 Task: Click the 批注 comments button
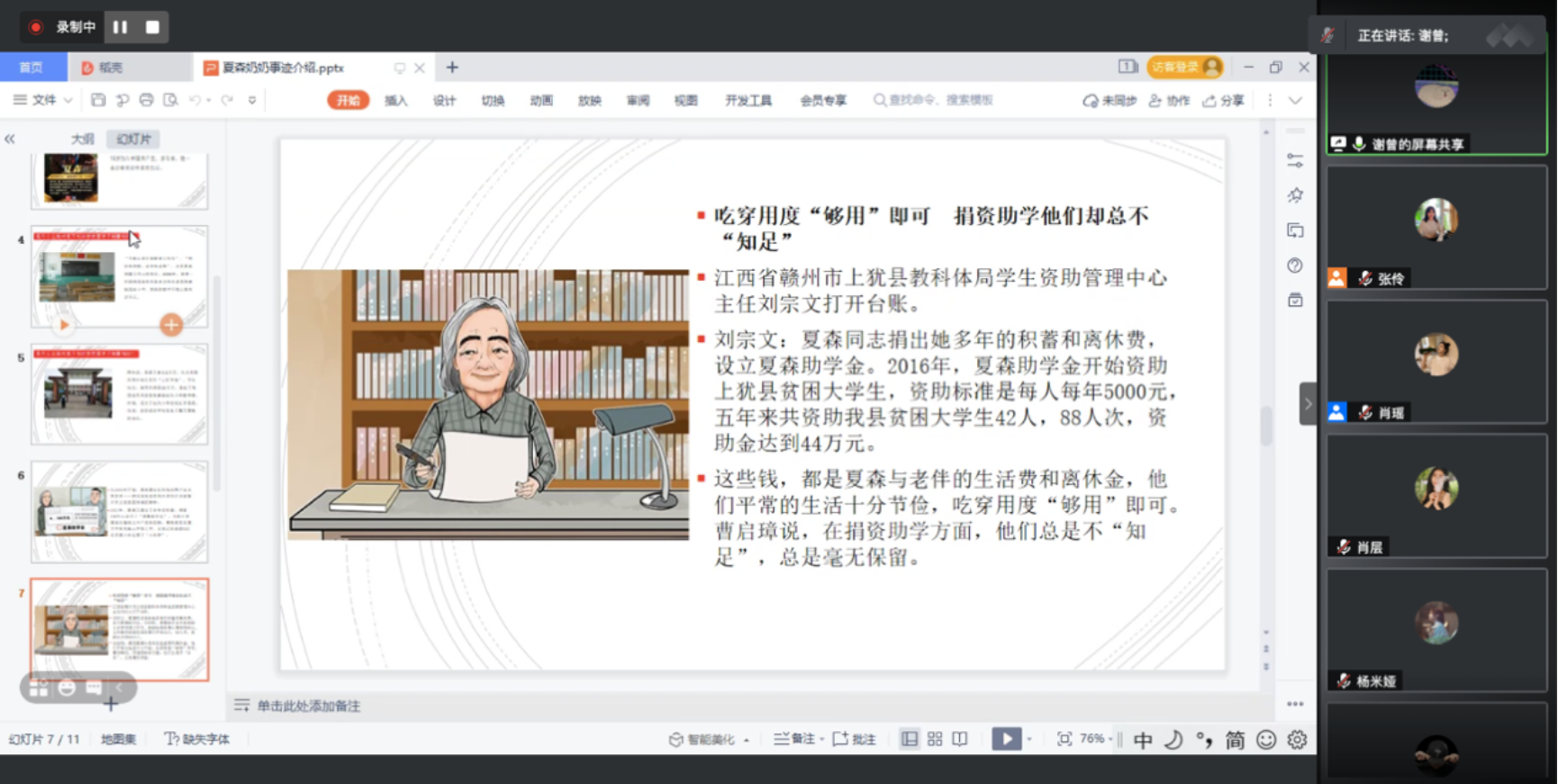854,739
